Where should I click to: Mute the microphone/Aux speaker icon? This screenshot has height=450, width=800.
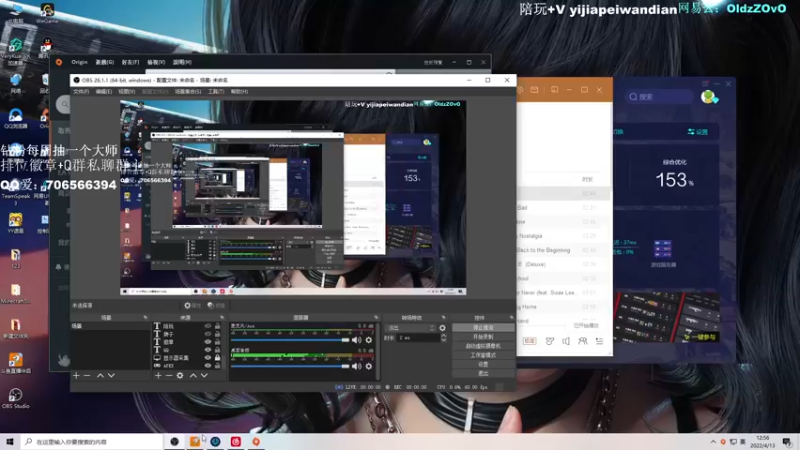click(356, 340)
